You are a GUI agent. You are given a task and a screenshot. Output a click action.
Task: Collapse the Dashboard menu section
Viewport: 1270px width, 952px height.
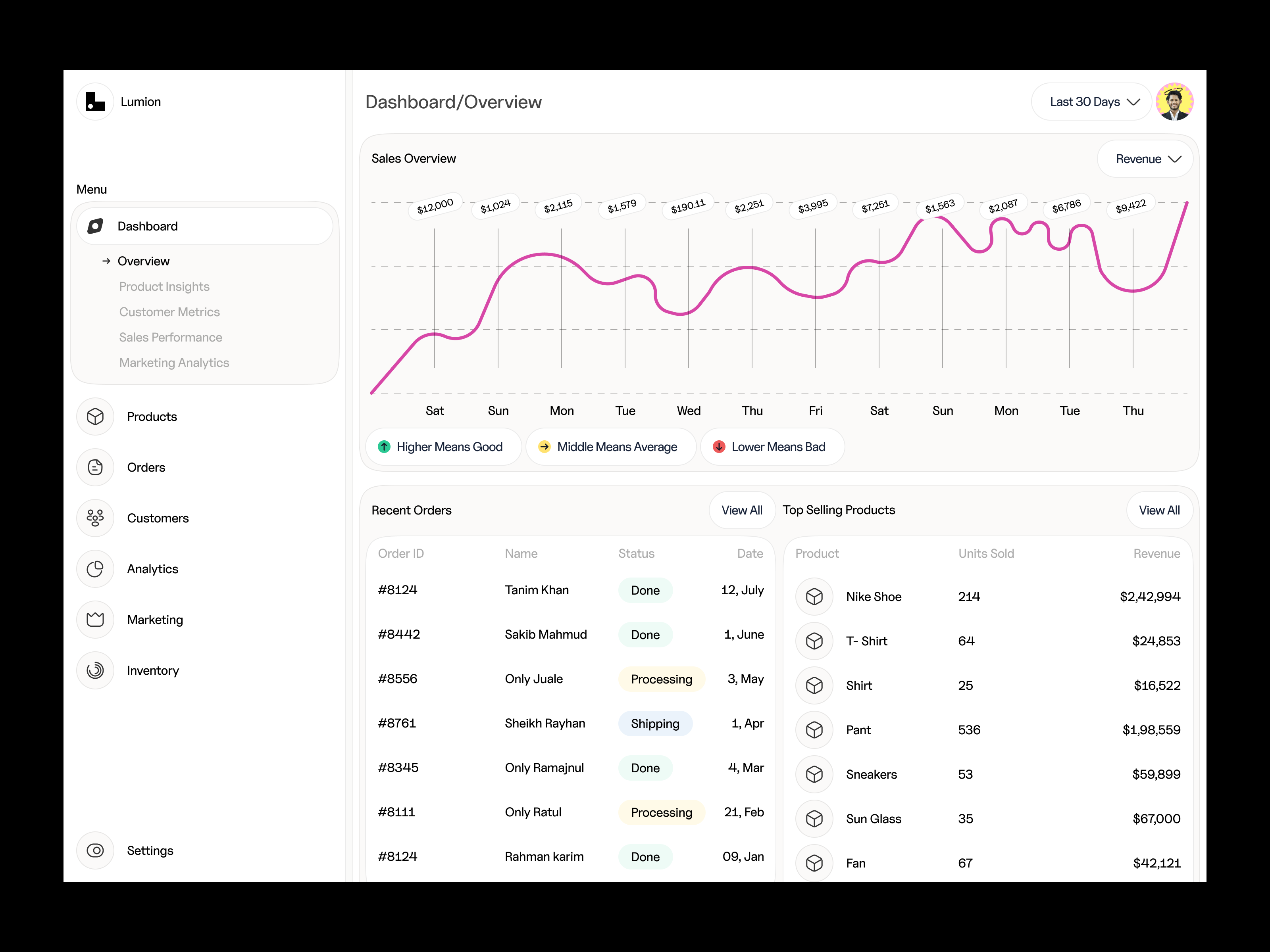pyautogui.click(x=205, y=226)
